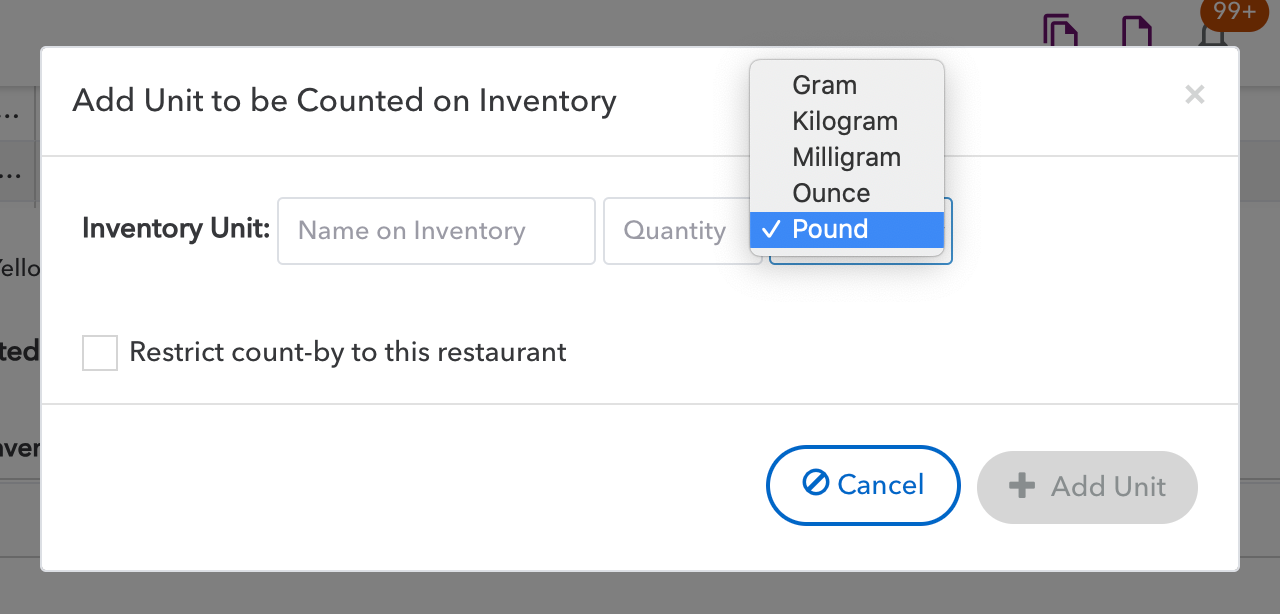Image resolution: width=1280 pixels, height=614 pixels.
Task: Click the single document icon in header
Action: (1137, 30)
